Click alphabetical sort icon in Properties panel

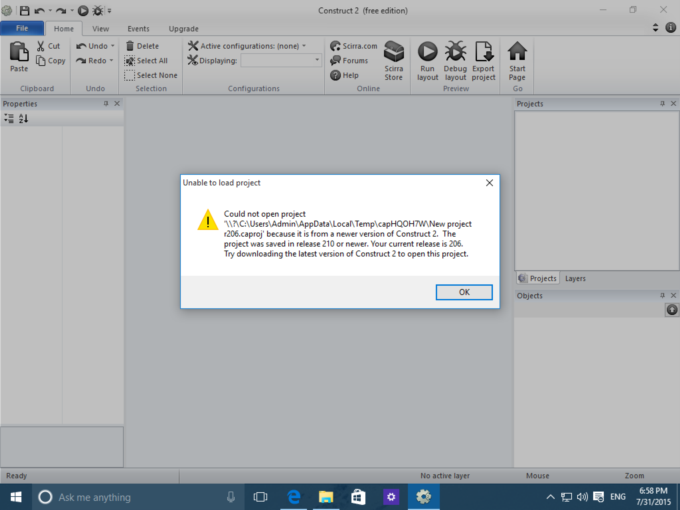(x=23, y=118)
